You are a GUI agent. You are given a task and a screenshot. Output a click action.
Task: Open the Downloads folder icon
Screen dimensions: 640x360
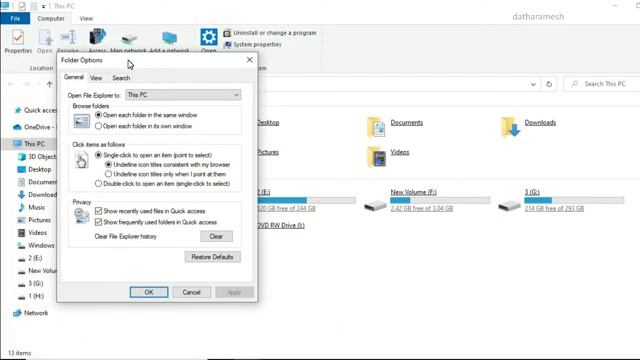click(510, 127)
